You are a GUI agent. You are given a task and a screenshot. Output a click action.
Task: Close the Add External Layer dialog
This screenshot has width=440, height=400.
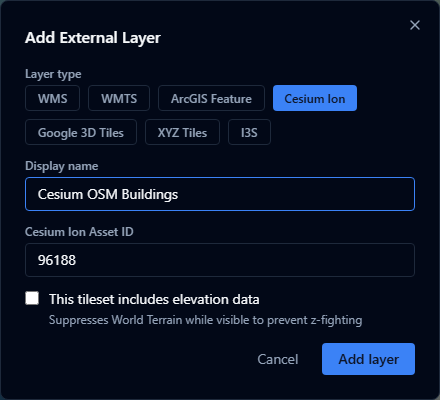point(415,25)
